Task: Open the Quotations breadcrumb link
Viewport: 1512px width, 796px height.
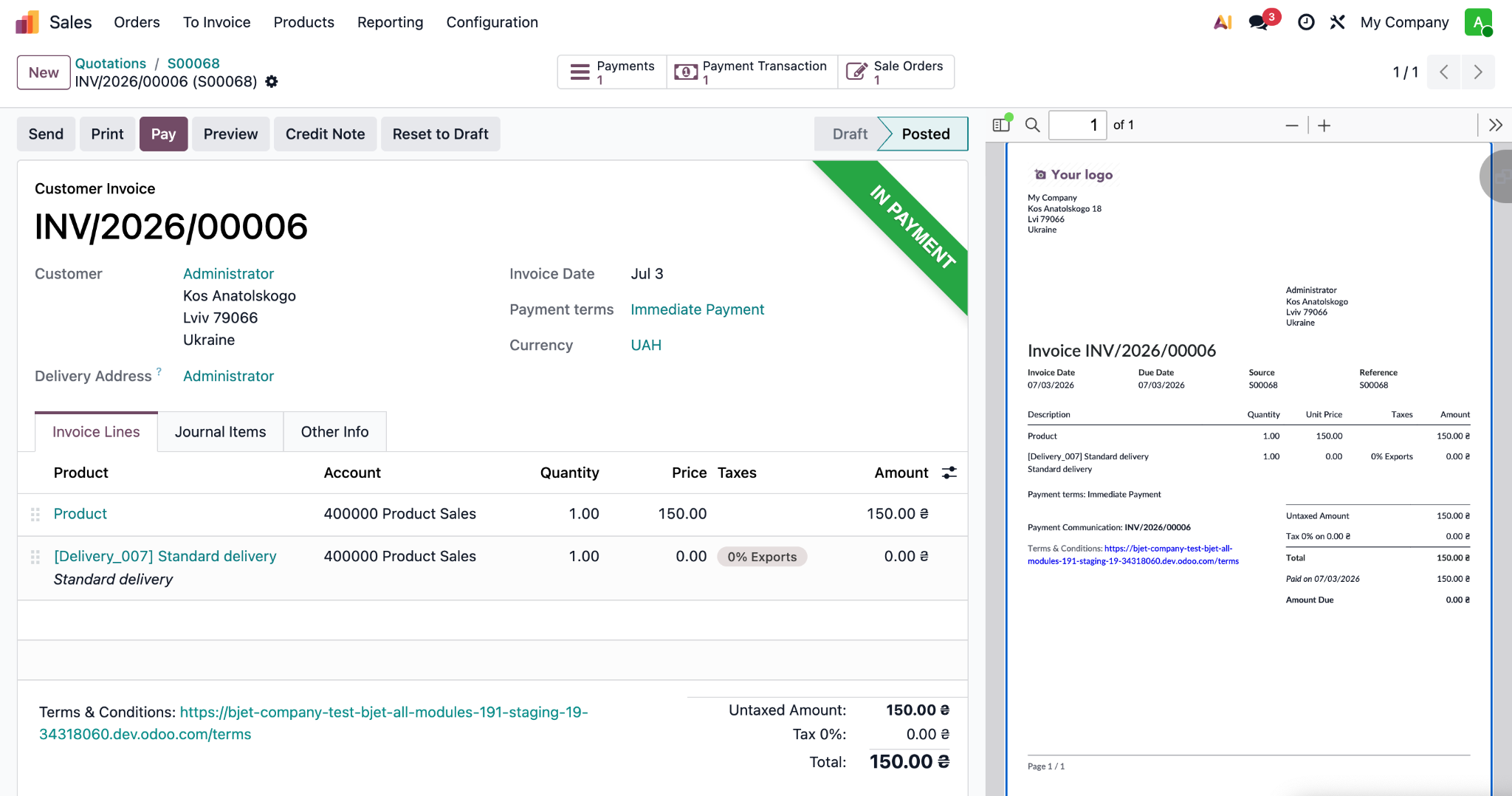Action: [x=111, y=64]
